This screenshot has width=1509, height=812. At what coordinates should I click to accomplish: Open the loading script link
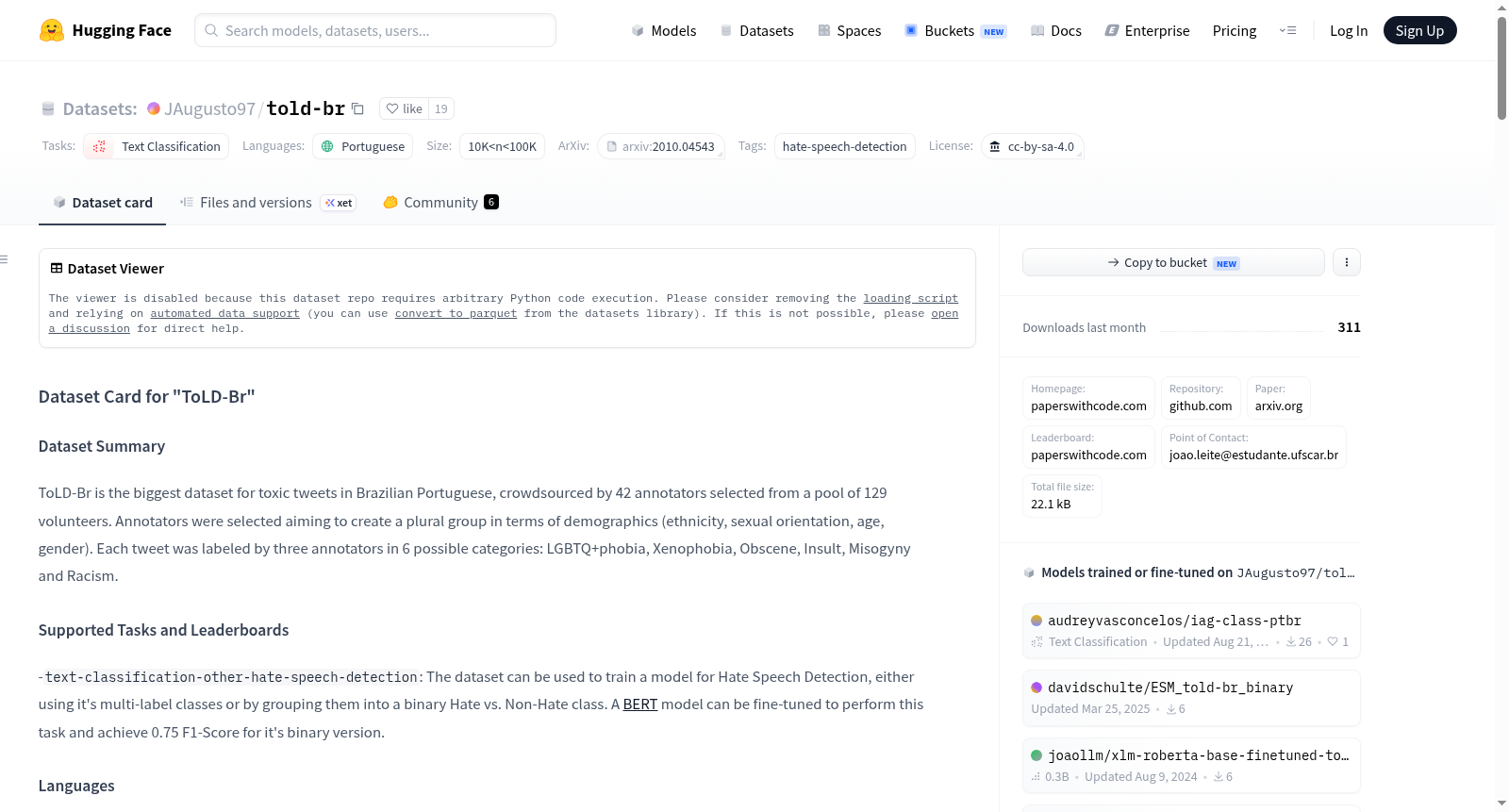coord(910,298)
